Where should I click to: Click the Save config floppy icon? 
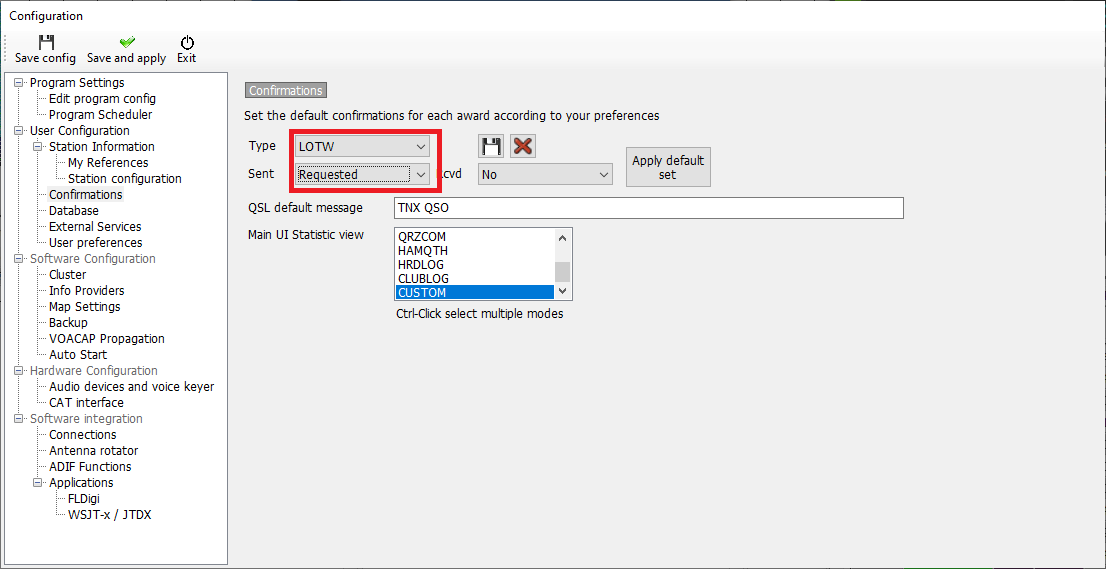point(46,42)
